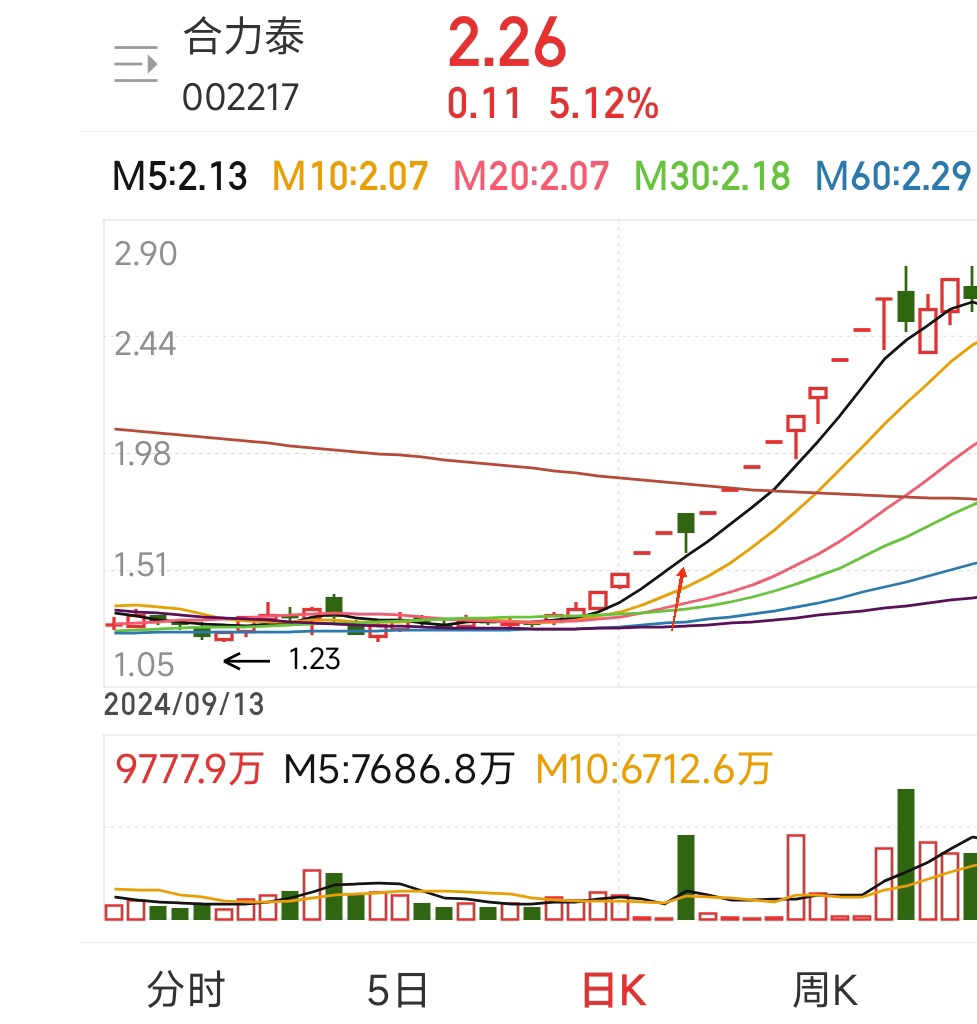Open the stock list menu icon
The height and width of the screenshot is (1024, 977).
click(136, 64)
